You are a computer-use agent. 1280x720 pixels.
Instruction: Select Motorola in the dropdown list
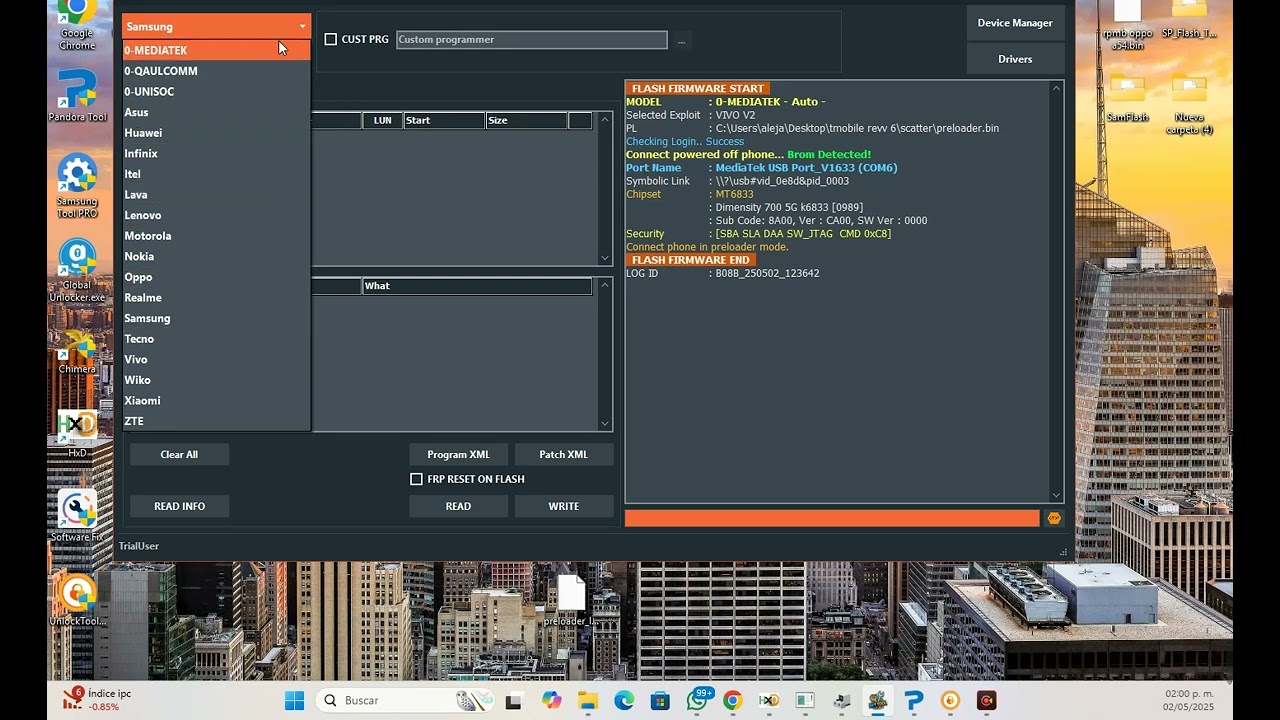click(216, 236)
